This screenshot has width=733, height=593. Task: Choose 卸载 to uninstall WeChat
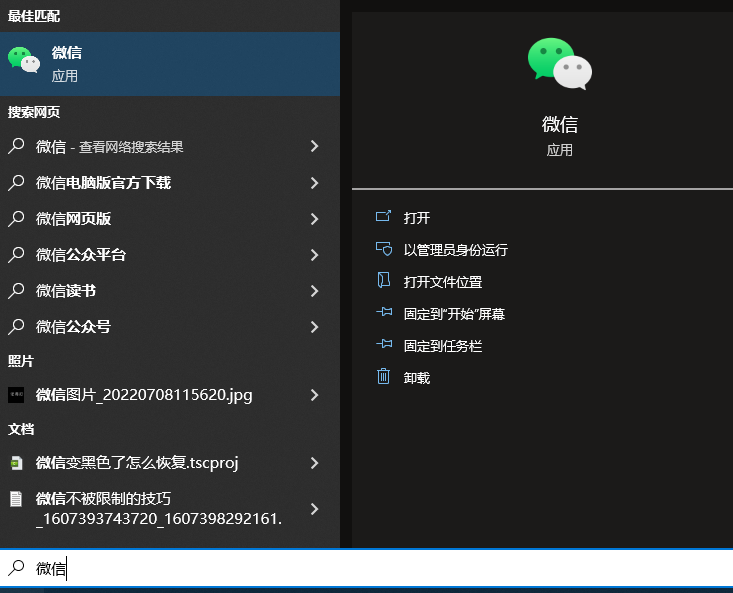coord(417,378)
